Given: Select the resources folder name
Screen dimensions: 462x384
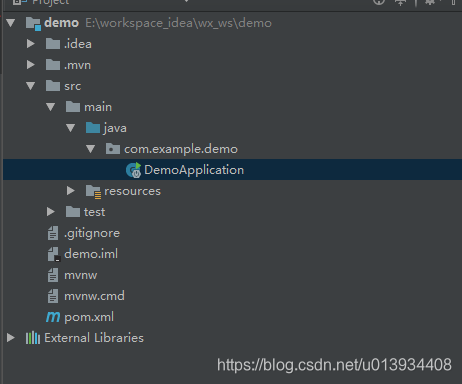Looking at the screenshot, I should (132, 191).
